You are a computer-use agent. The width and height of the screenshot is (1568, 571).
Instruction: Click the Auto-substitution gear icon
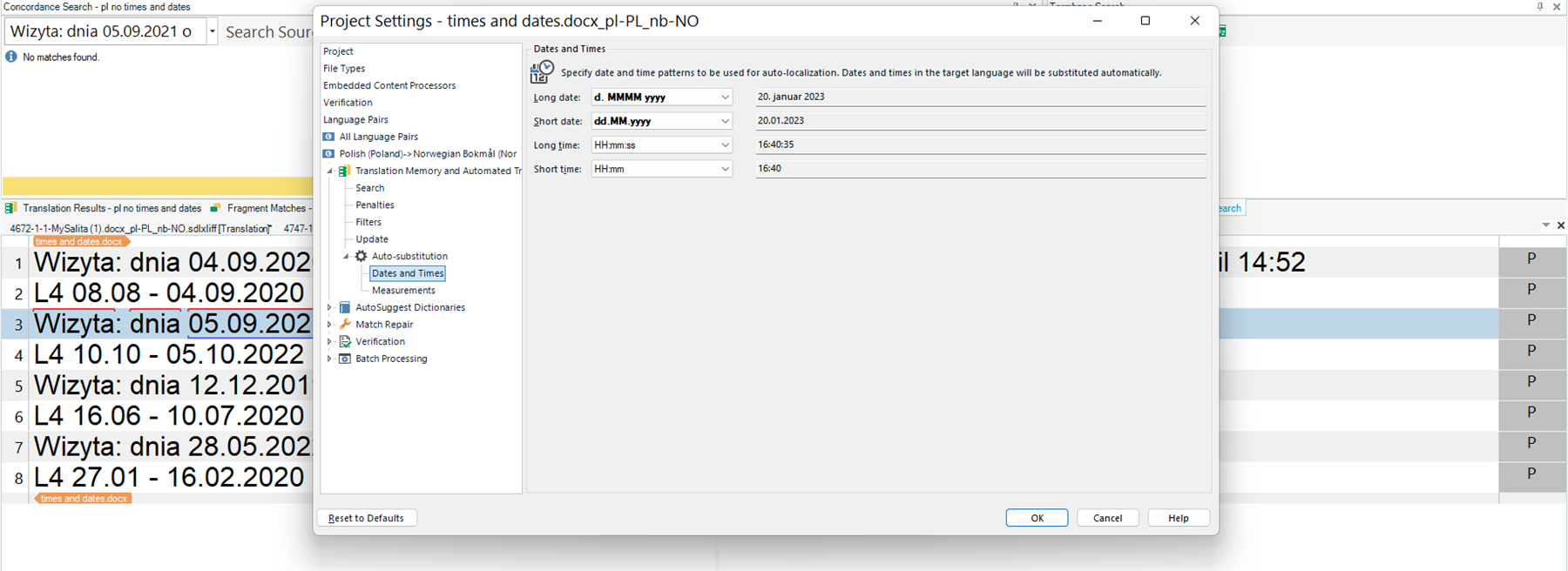(x=361, y=256)
